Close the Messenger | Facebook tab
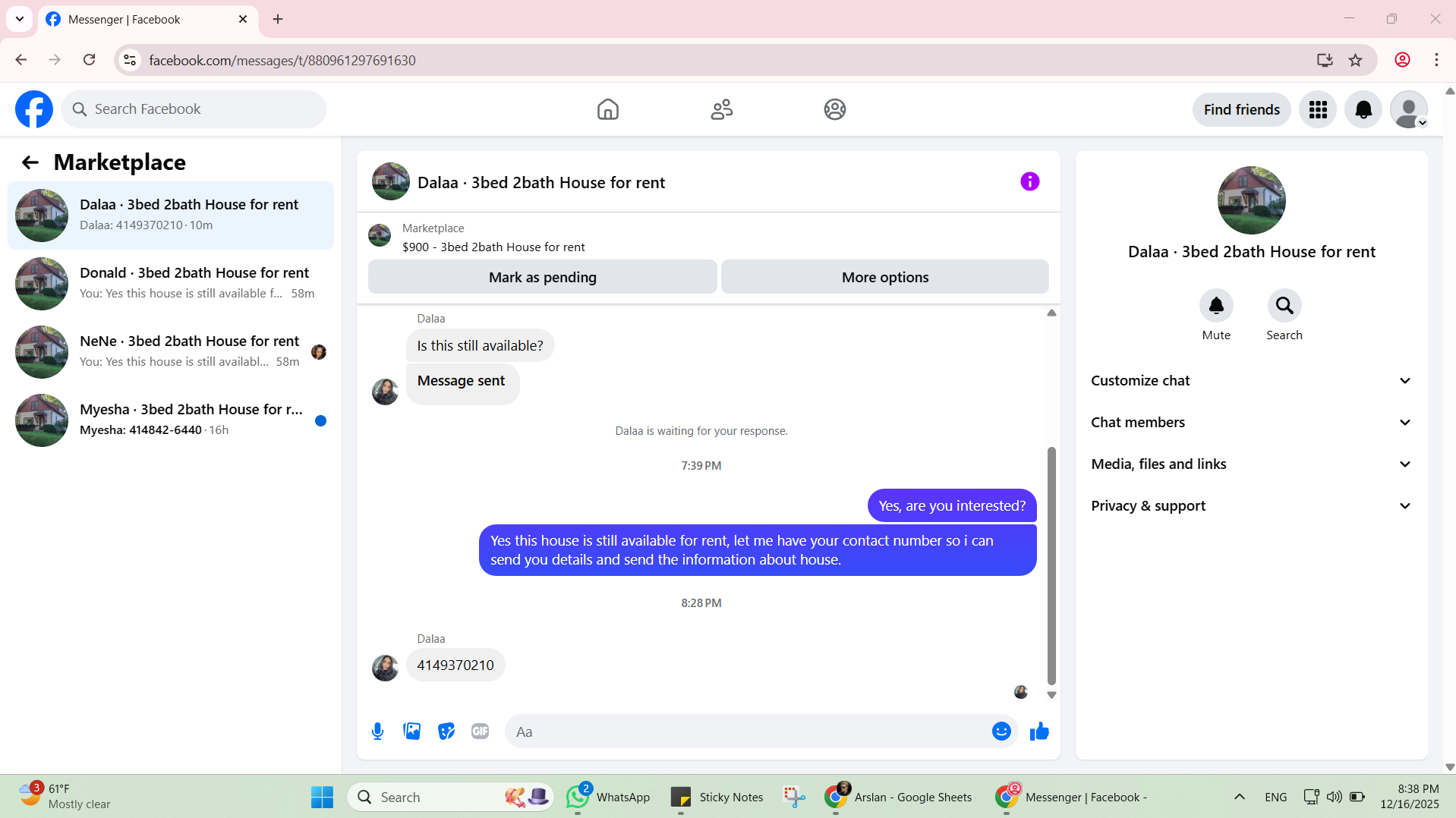The image size is (1456, 818). (243, 19)
